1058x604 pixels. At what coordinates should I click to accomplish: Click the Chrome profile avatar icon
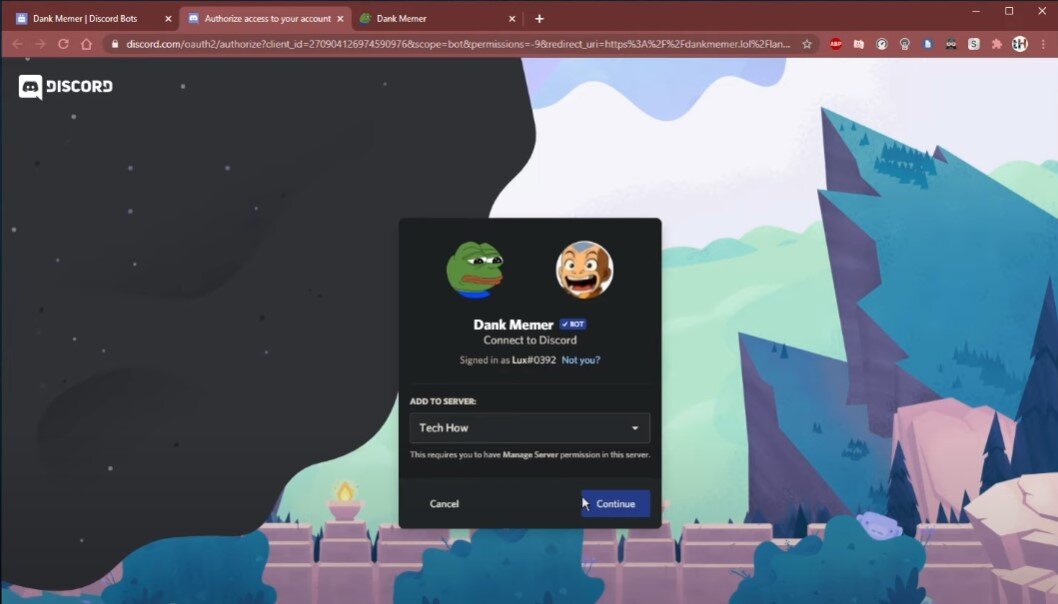click(x=1020, y=44)
